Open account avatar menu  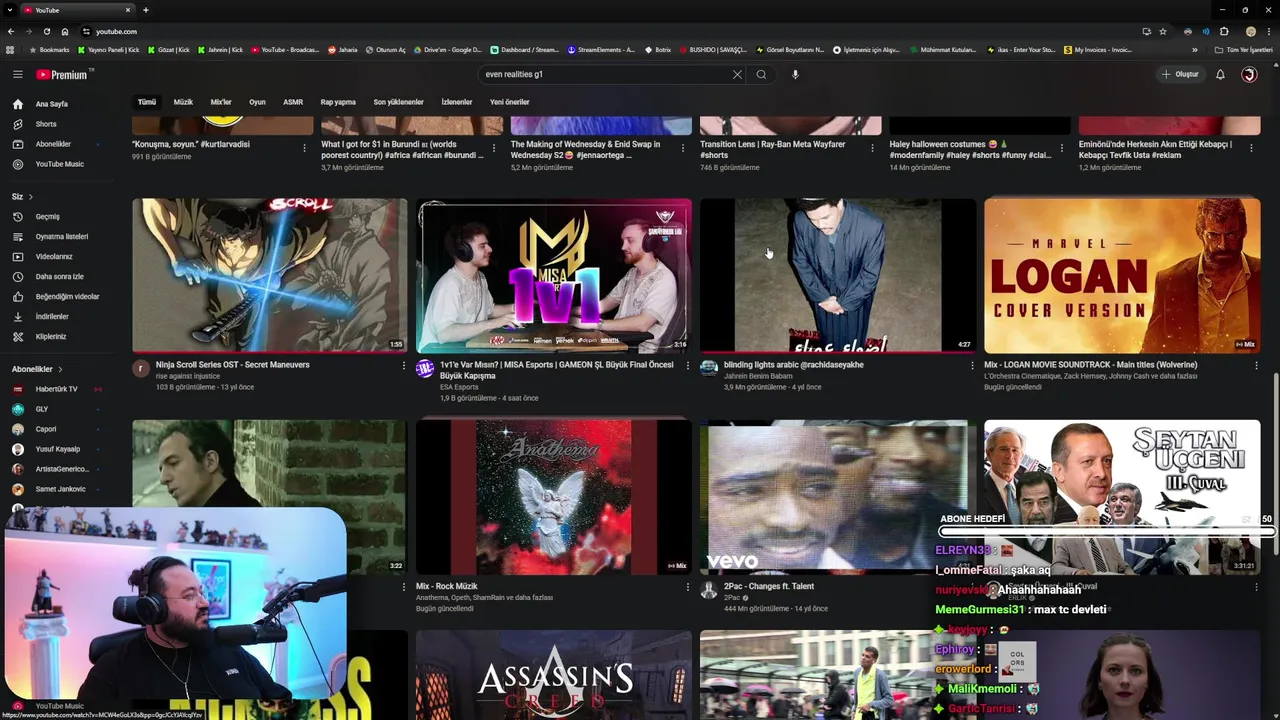pos(1249,74)
